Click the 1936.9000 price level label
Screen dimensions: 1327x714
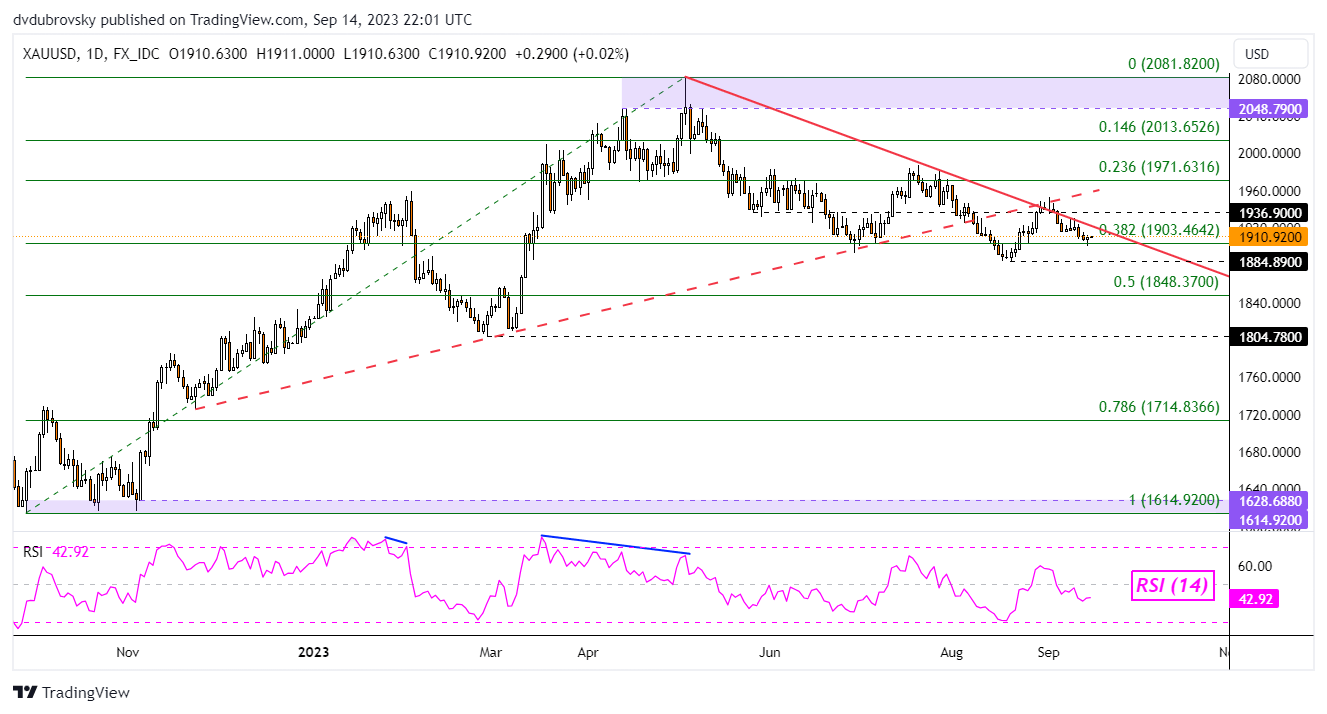1268,213
